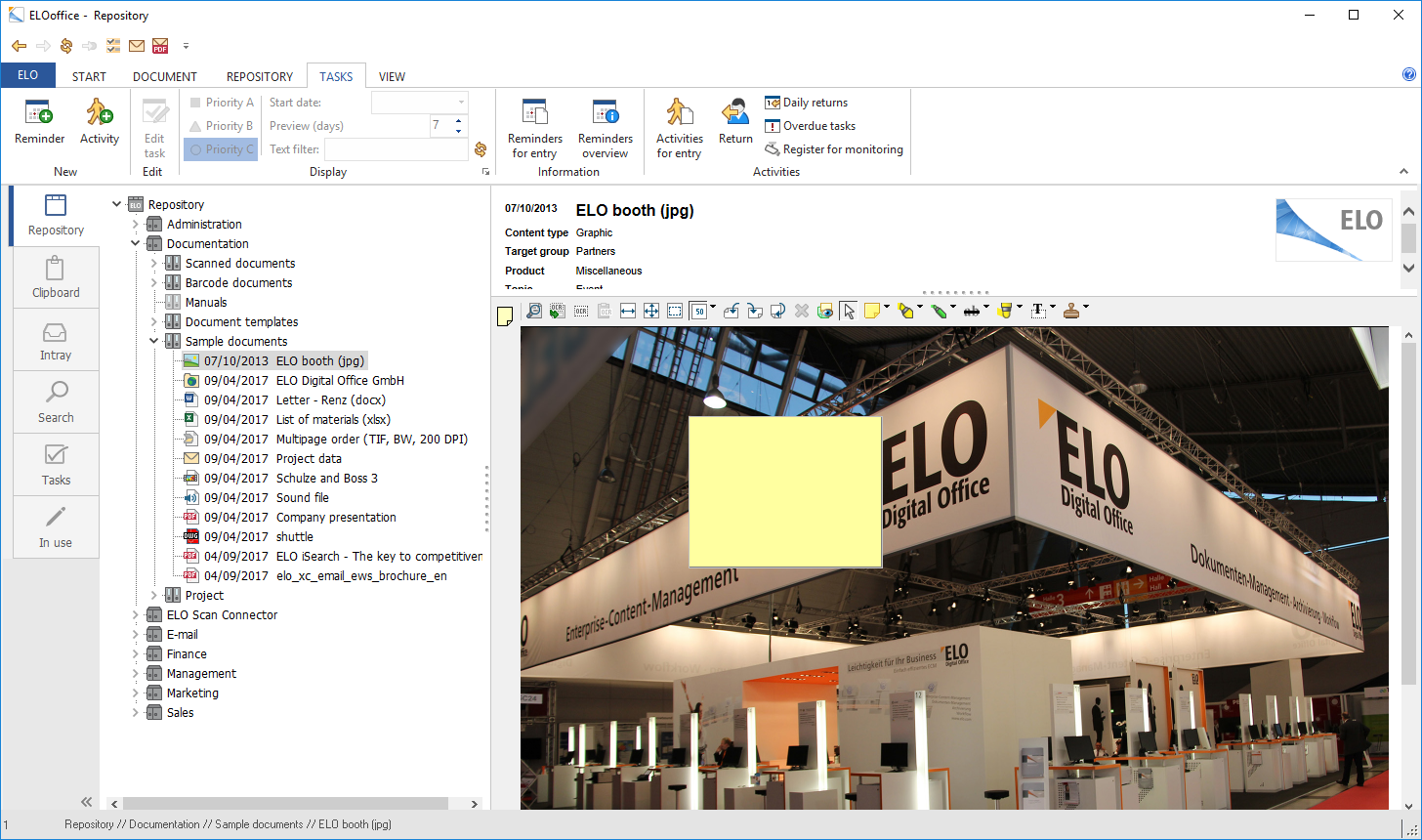Rotate image left in viewer toolbar

(732, 311)
